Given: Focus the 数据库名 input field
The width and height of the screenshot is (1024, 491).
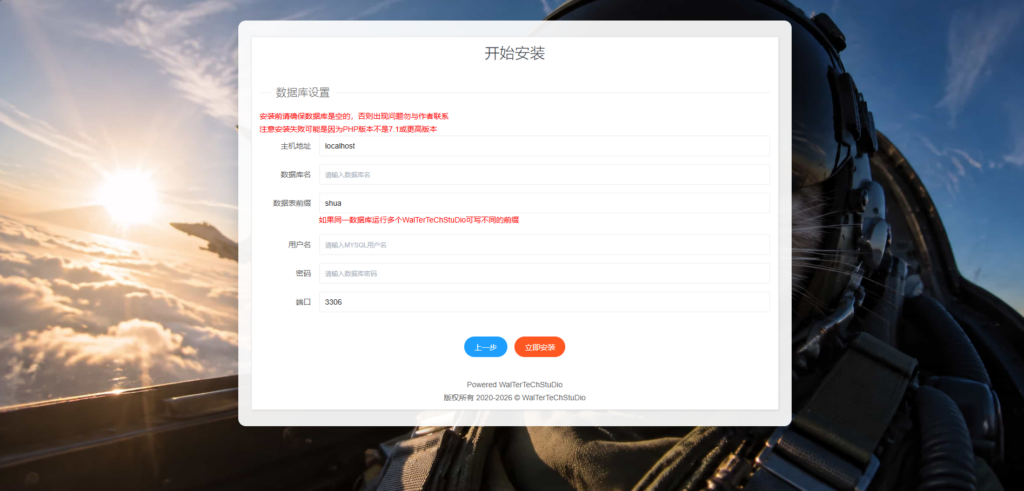Looking at the screenshot, I should (544, 174).
